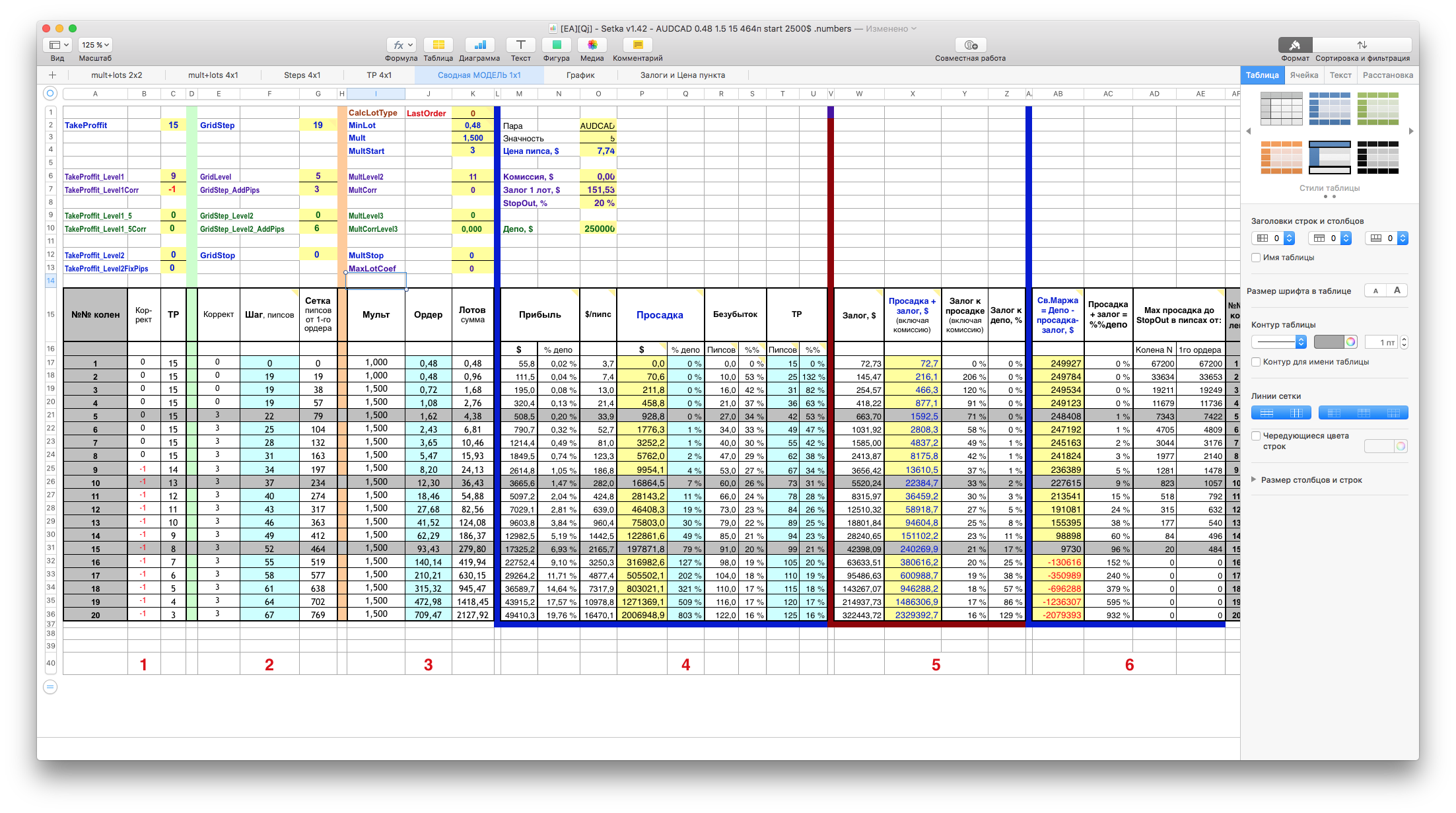Select column I header
Image resolution: width=1456 pixels, height=813 pixels.
tap(376, 94)
